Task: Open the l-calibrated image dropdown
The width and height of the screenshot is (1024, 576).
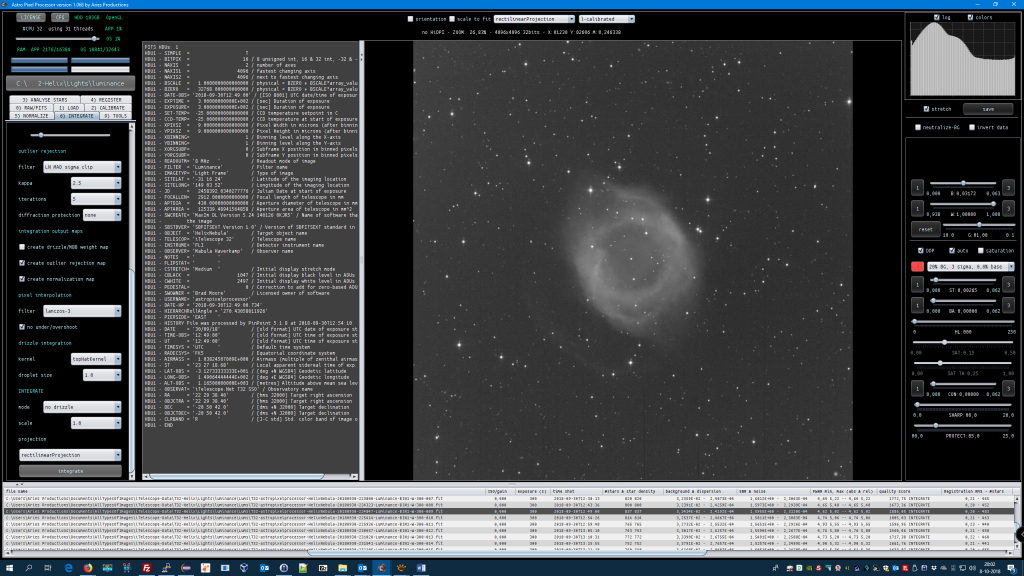Action: click(606, 19)
